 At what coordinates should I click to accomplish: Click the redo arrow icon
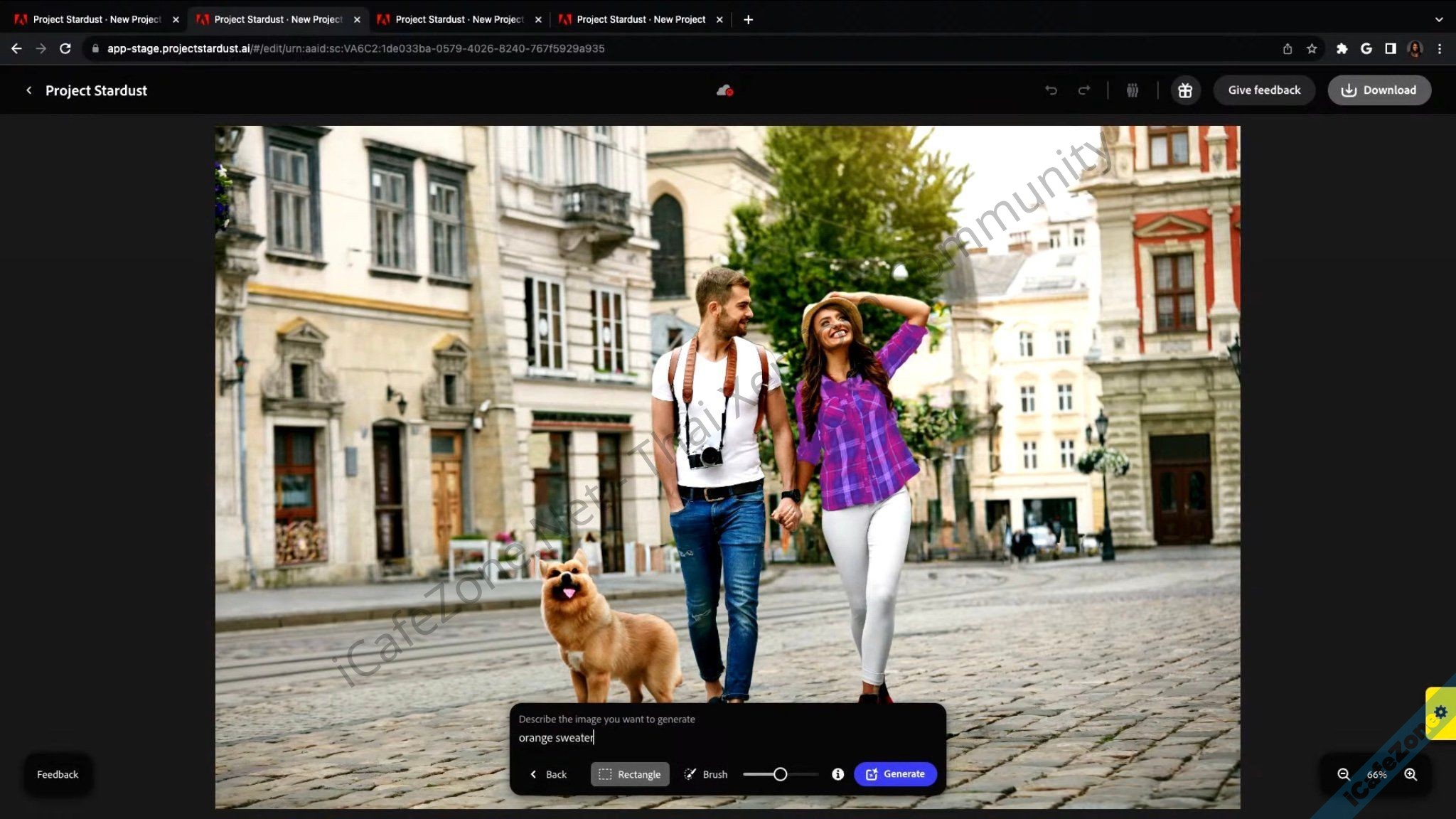click(x=1084, y=90)
